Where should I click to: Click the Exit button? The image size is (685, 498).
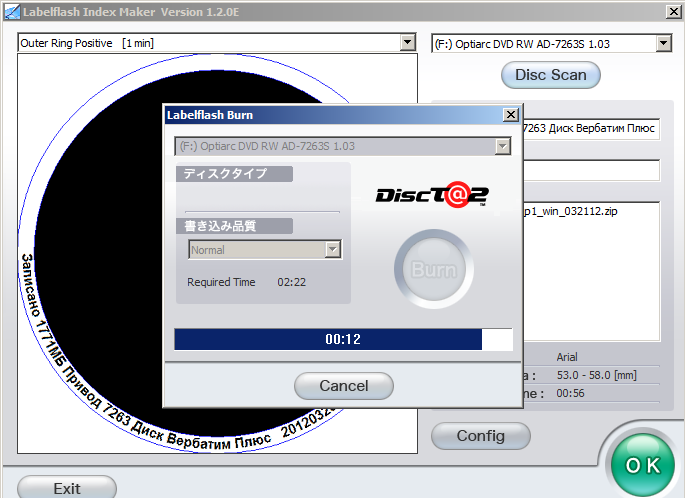coord(67,488)
